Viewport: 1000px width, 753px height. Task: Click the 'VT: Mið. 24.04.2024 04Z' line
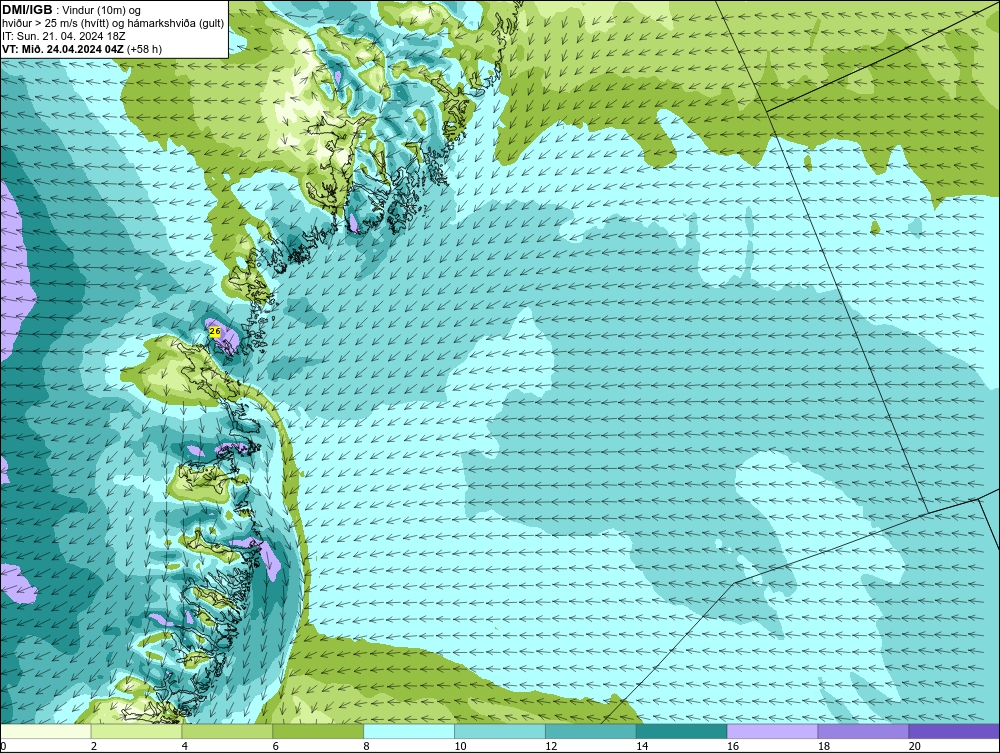pos(63,48)
